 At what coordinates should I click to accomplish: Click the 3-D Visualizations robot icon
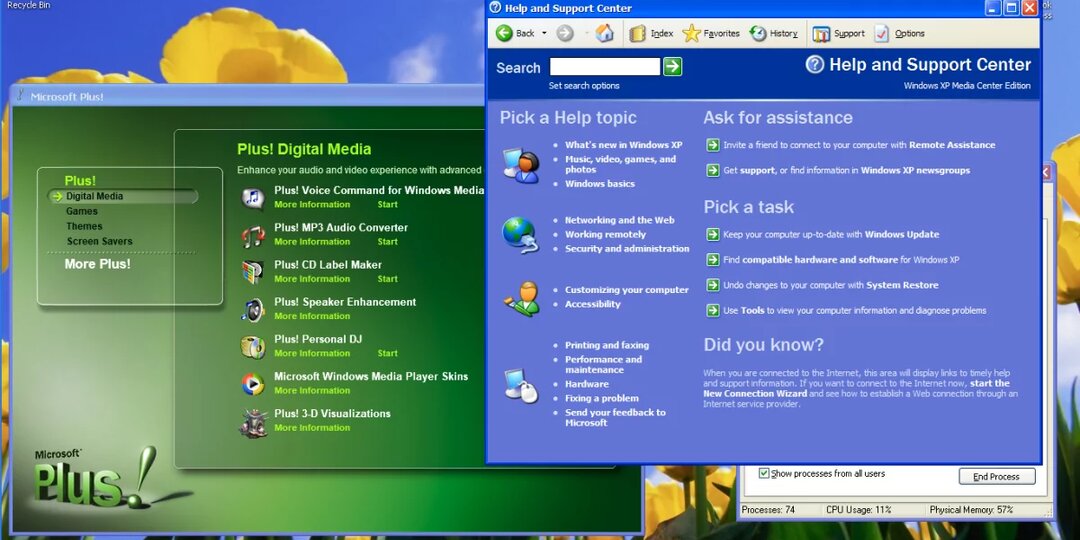coord(253,422)
